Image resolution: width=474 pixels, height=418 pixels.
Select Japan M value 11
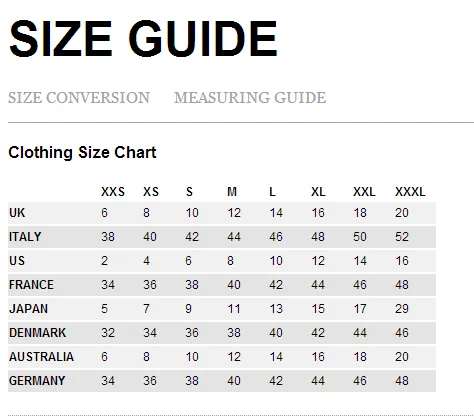point(234,309)
